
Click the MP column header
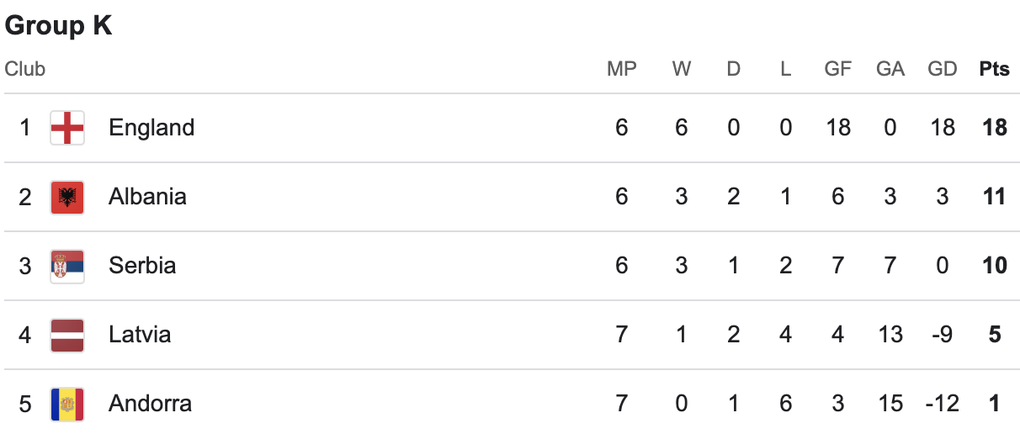(x=622, y=70)
